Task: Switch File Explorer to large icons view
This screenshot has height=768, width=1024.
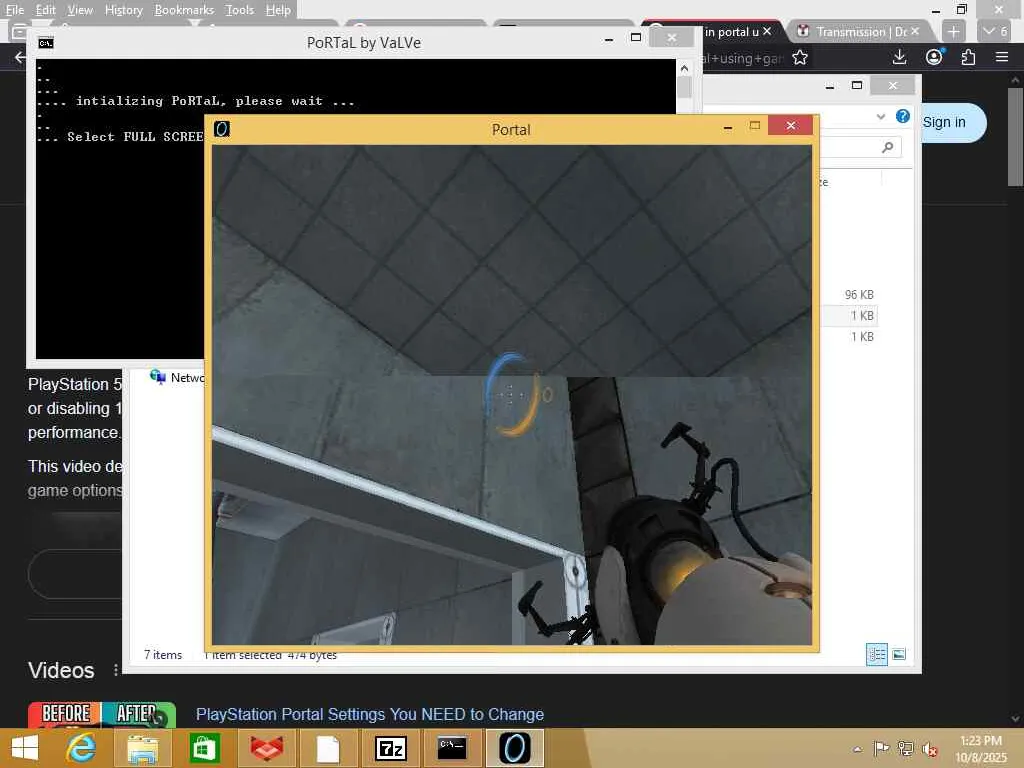Action: pos(899,654)
